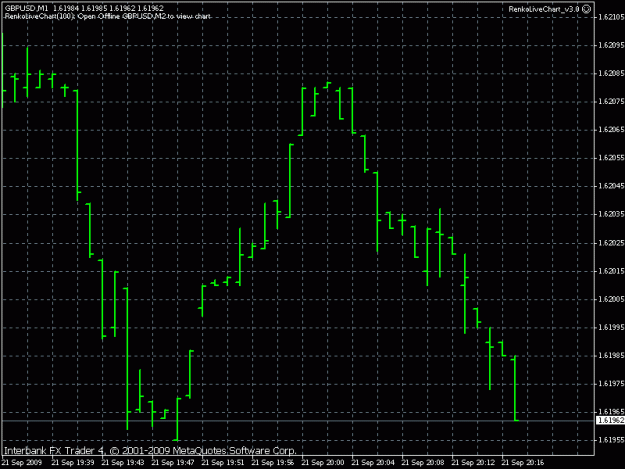625x469 pixels.
Task: Click price axis label 1.61995
Action: [611, 328]
